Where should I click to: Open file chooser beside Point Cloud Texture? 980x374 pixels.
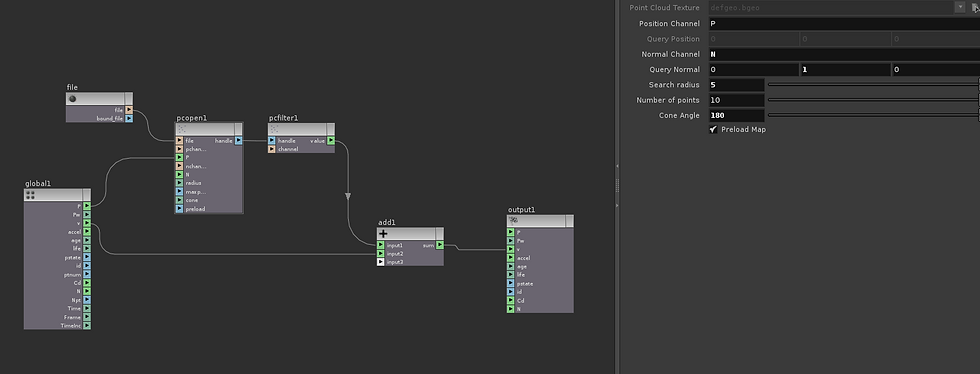[x=975, y=8]
